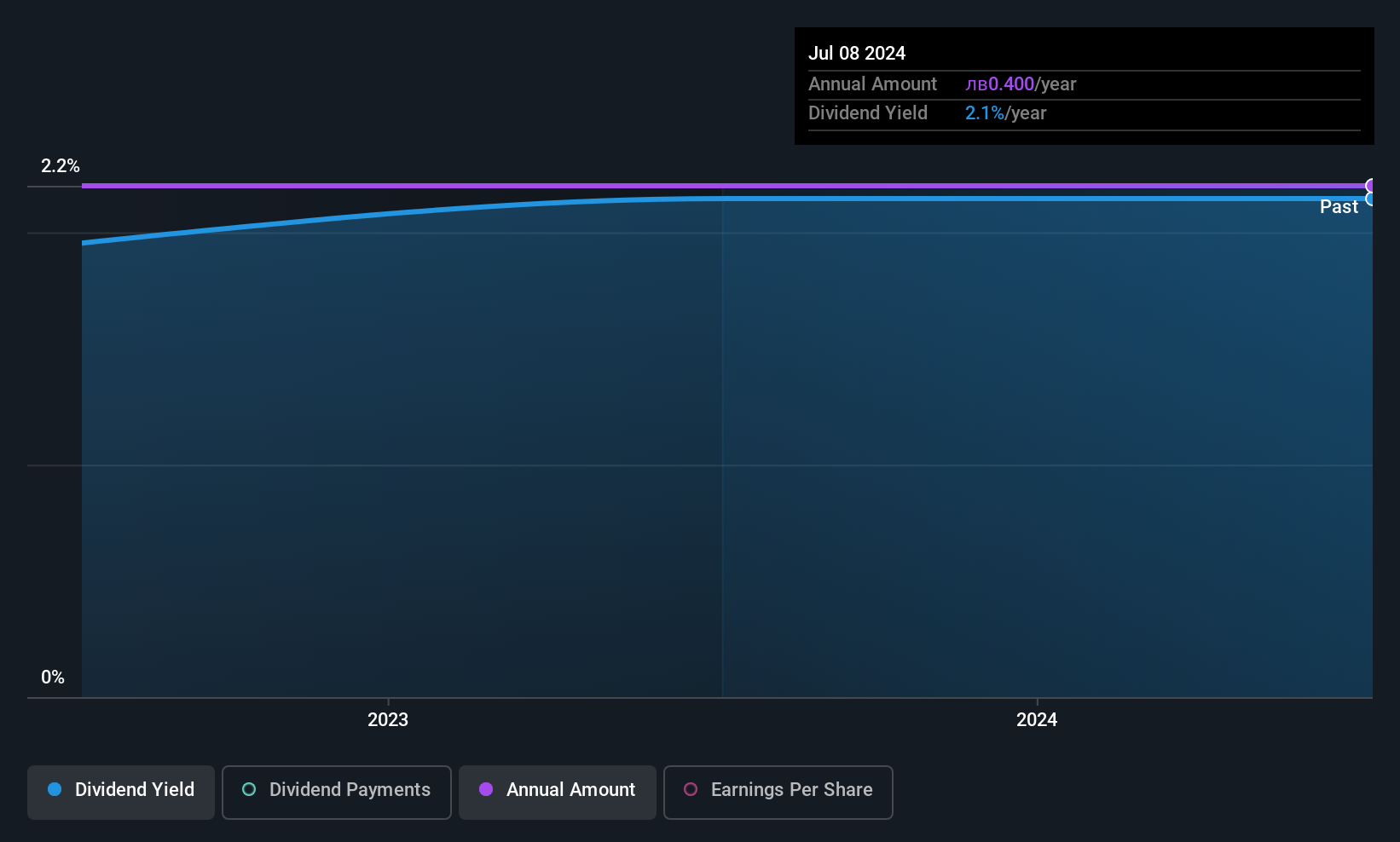
Task: Click the 0% y-axis label
Action: tap(53, 678)
